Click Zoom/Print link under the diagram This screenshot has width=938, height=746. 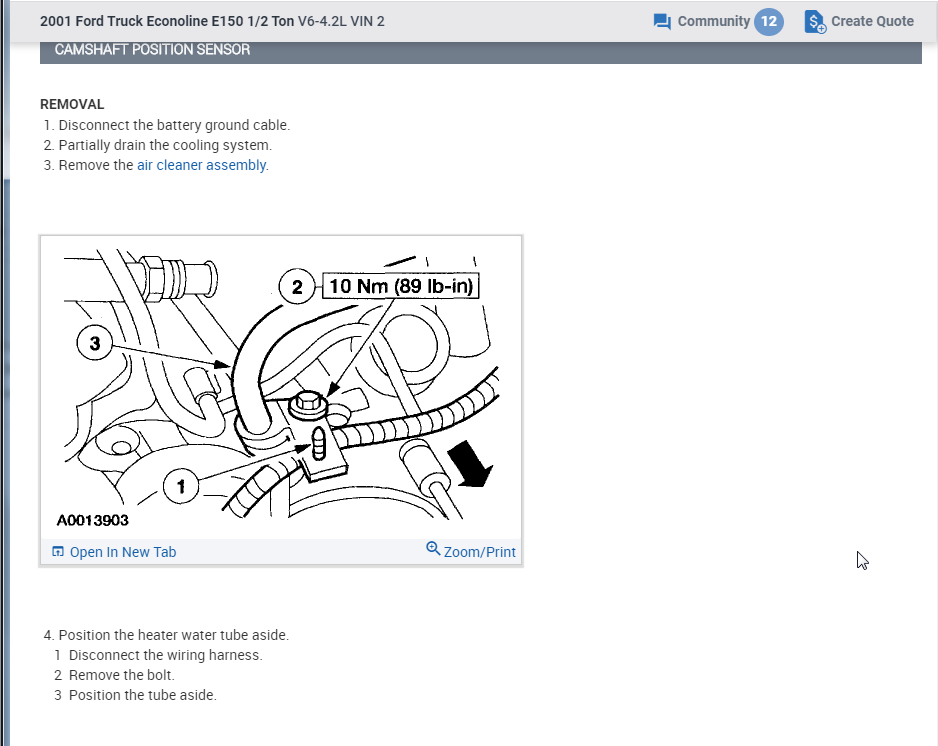point(479,552)
